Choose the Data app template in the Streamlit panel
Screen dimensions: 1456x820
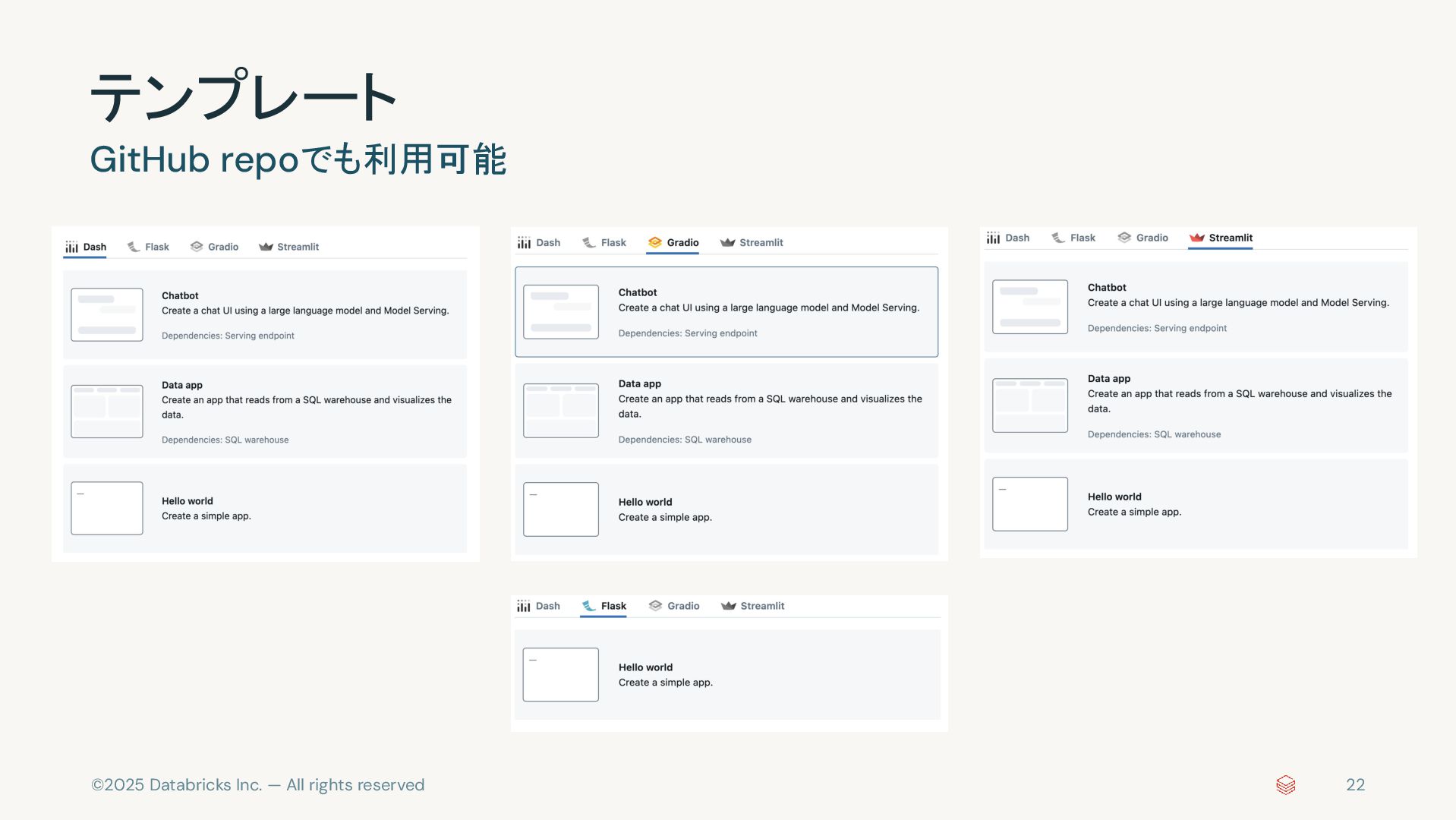point(1196,405)
